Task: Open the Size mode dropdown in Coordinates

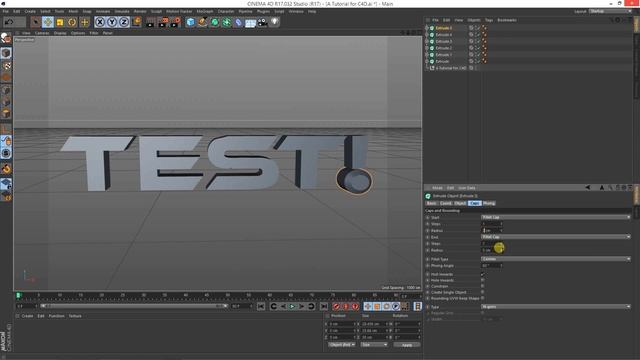Action: point(373,345)
